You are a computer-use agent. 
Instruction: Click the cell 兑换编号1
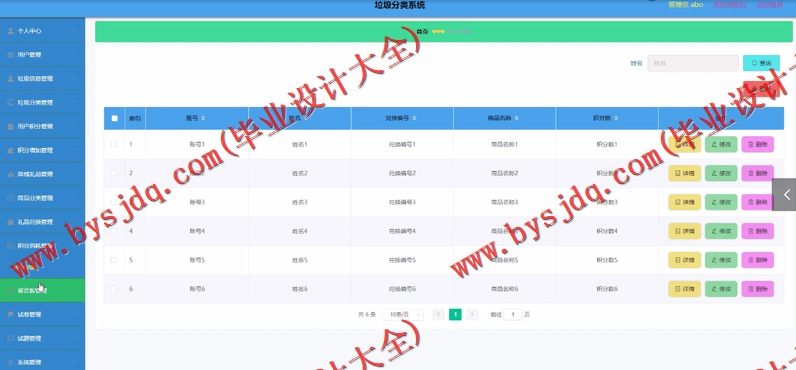[x=402, y=145]
